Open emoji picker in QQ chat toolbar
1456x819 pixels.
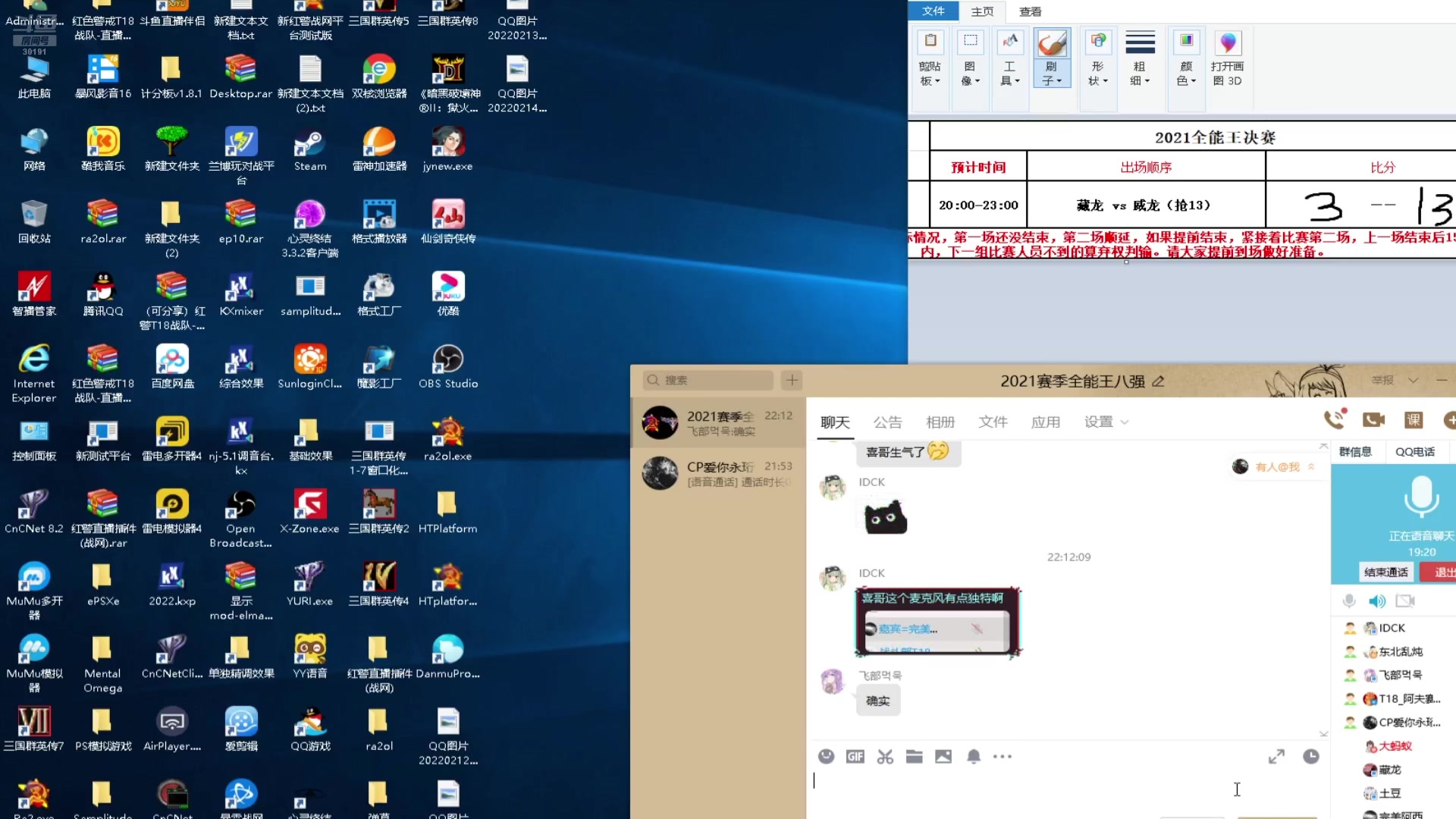(827, 756)
